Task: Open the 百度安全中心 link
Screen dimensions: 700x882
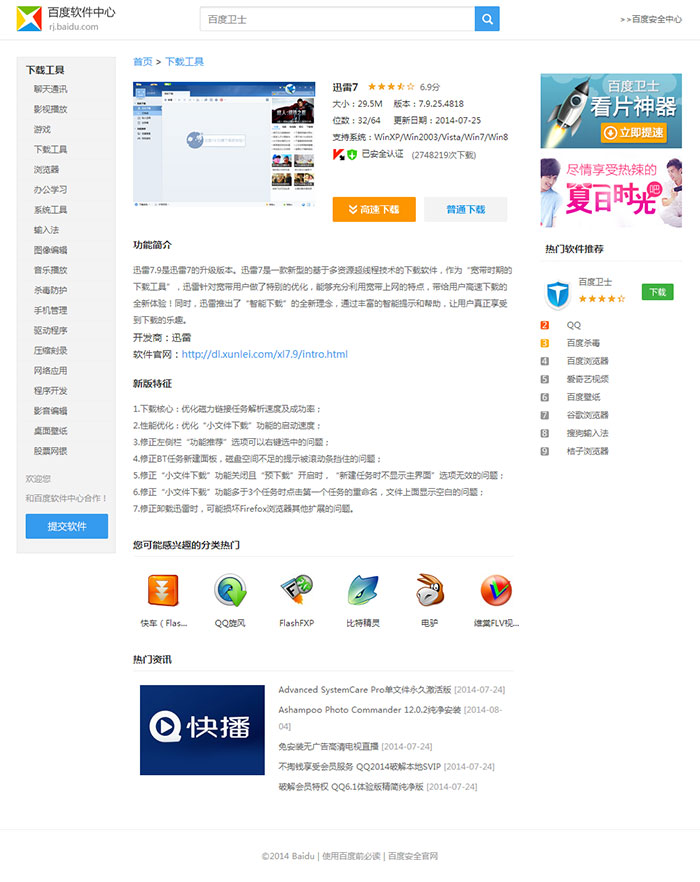Action: pyautogui.click(x=651, y=19)
